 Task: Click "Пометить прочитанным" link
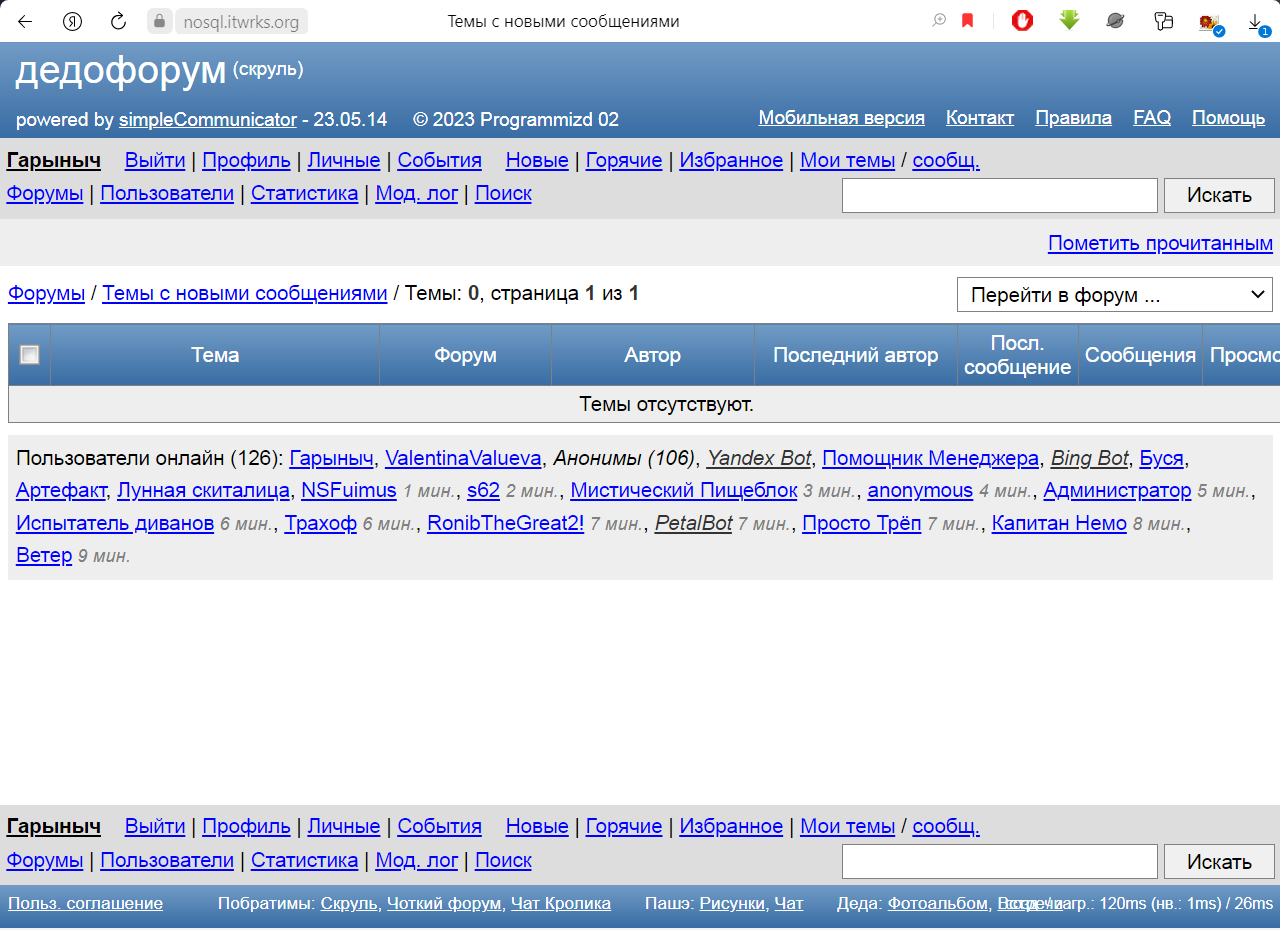(x=1160, y=243)
